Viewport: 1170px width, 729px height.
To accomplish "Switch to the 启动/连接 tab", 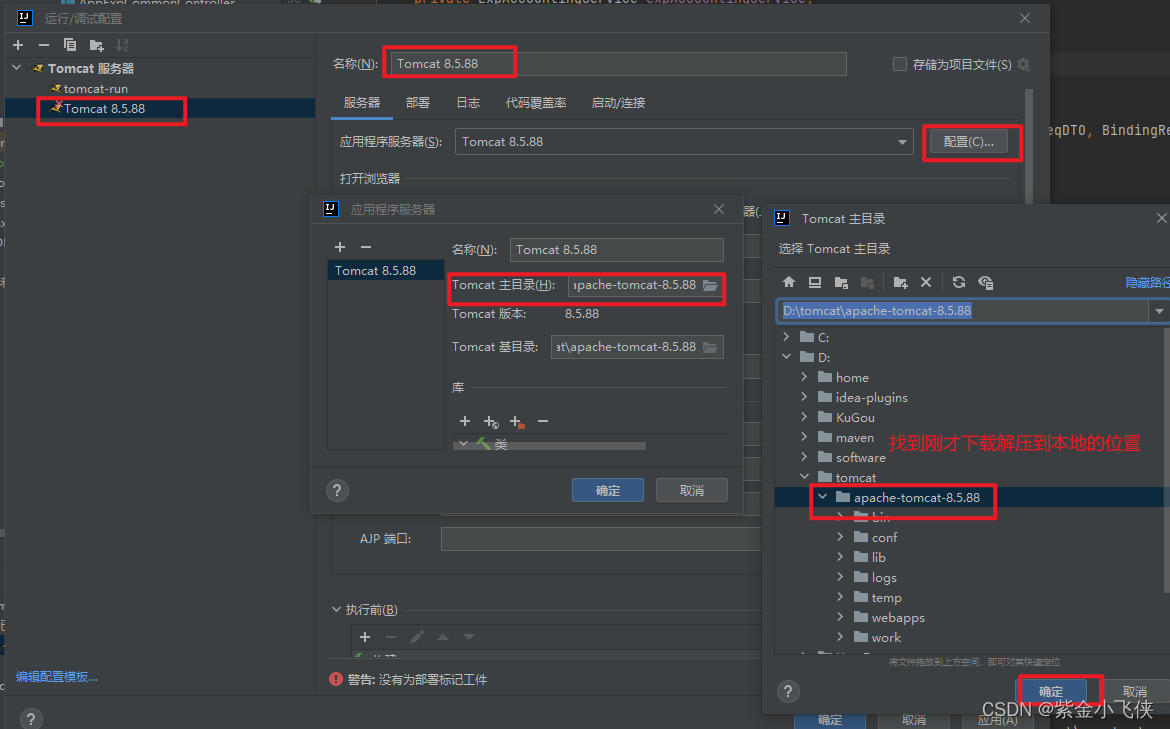I will pyautogui.click(x=618, y=103).
